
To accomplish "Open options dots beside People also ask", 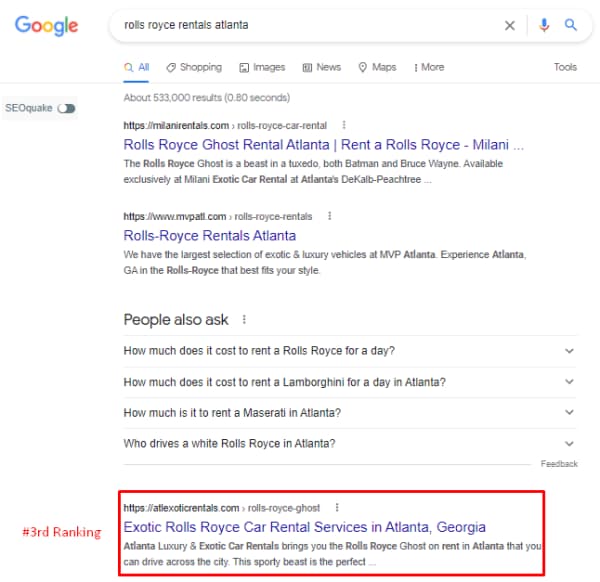I will [x=244, y=319].
